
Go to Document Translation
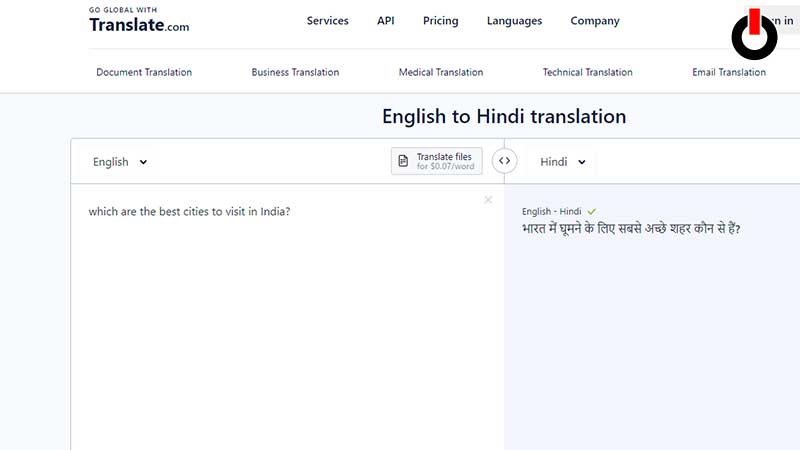click(144, 72)
